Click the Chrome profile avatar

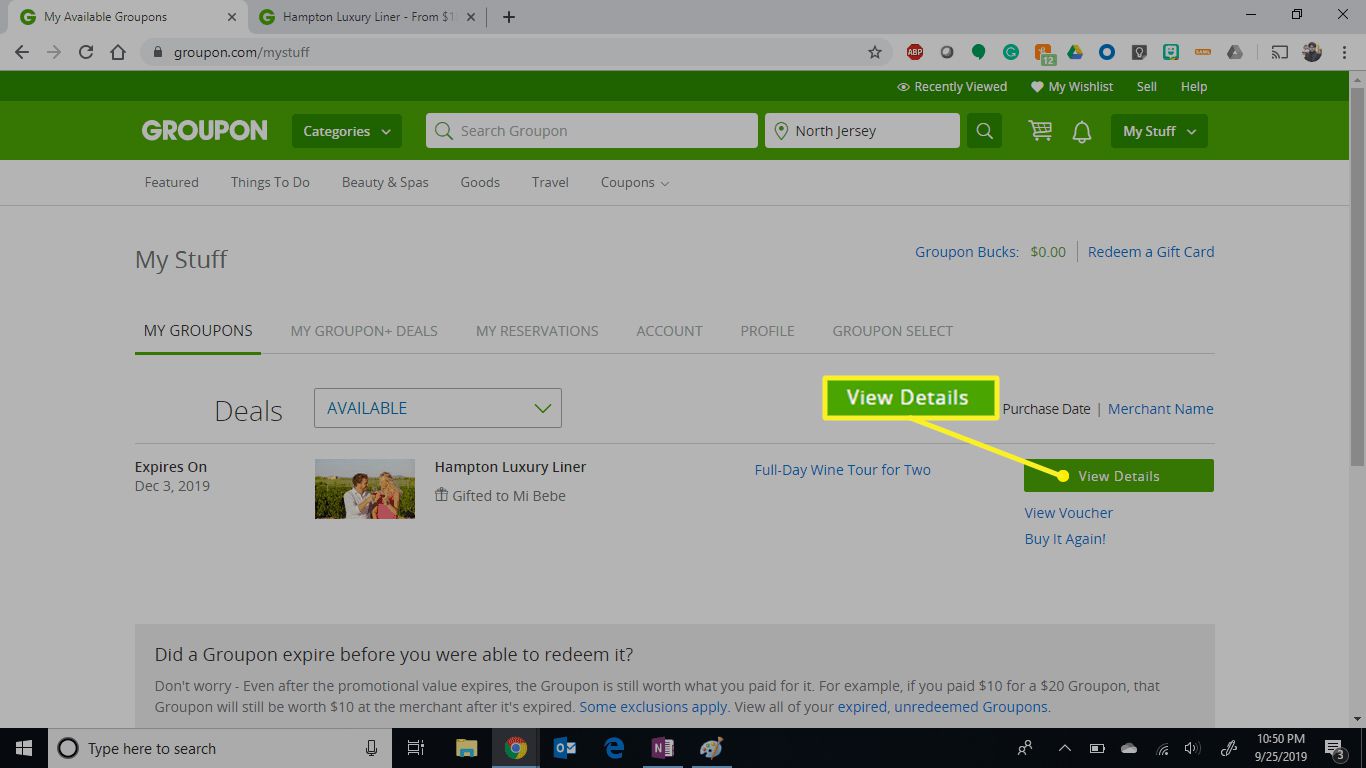coord(1312,52)
